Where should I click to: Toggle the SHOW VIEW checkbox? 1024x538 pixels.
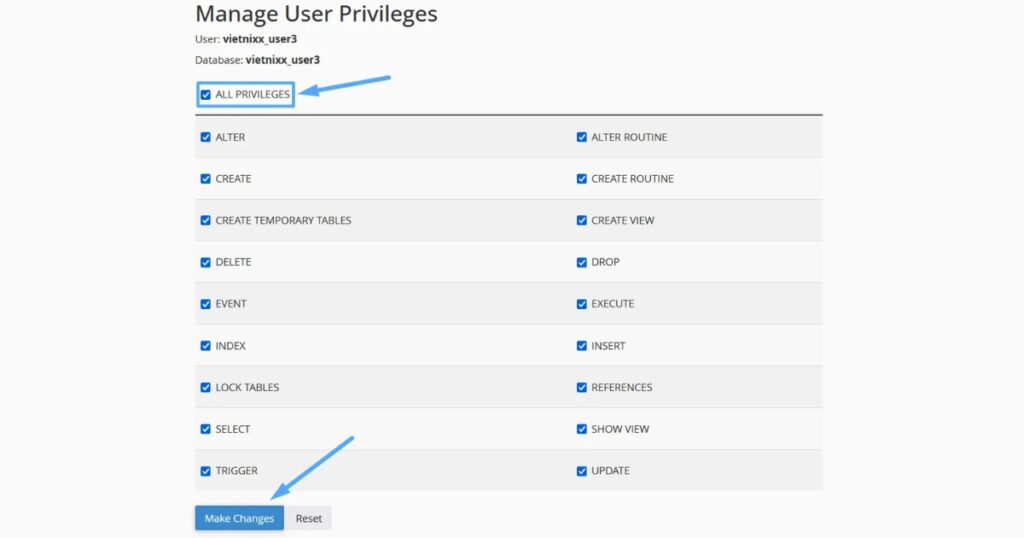[581, 429]
